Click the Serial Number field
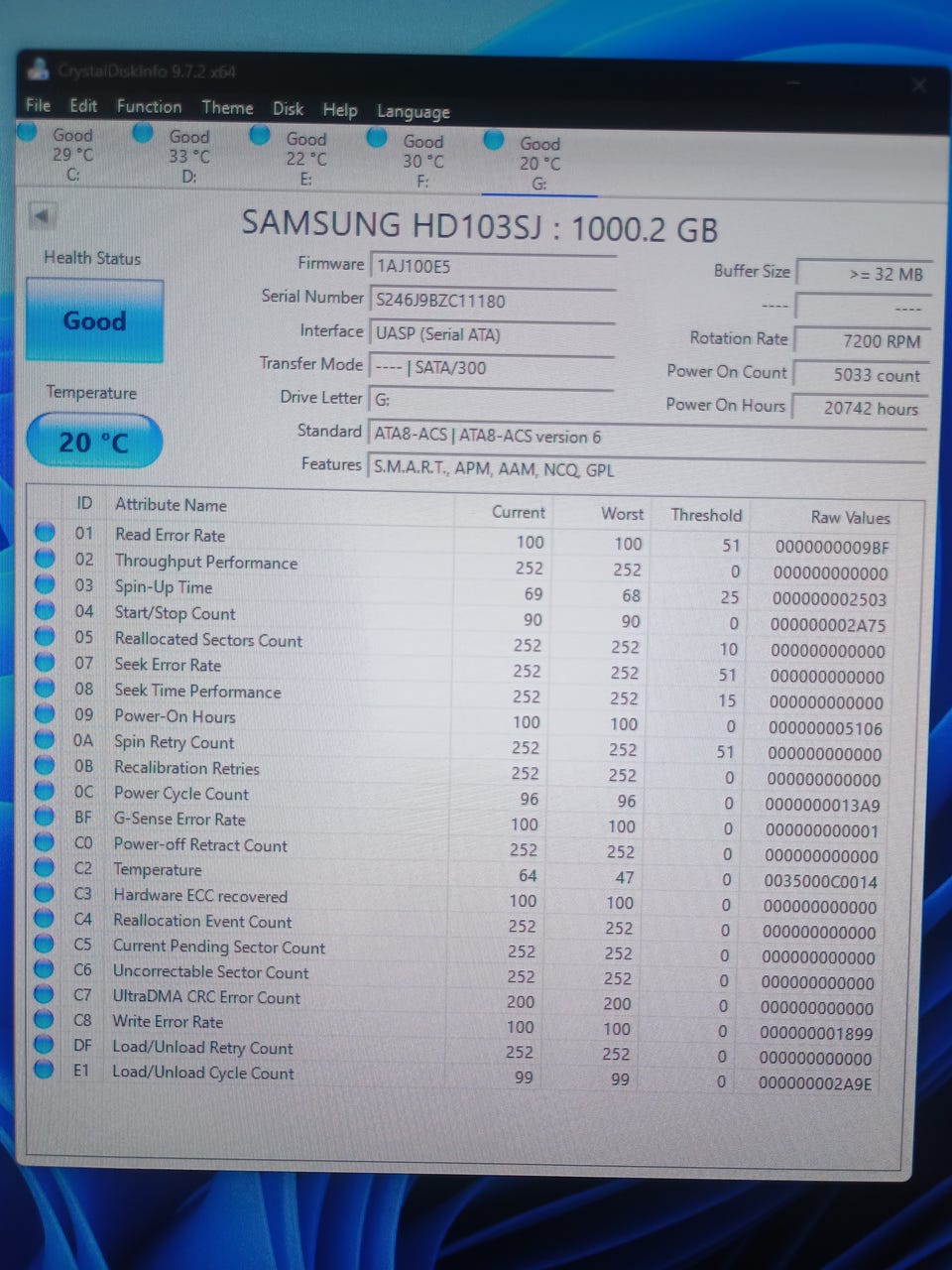This screenshot has height=1270, width=952. coord(493,301)
